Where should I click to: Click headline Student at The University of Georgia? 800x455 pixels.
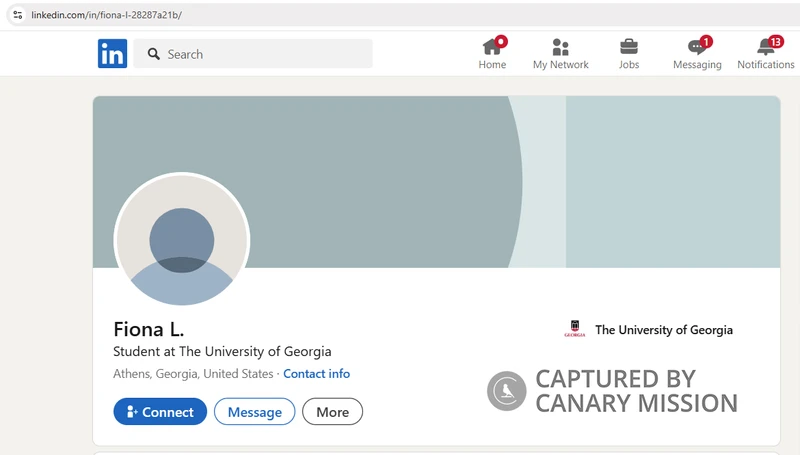click(x=222, y=351)
